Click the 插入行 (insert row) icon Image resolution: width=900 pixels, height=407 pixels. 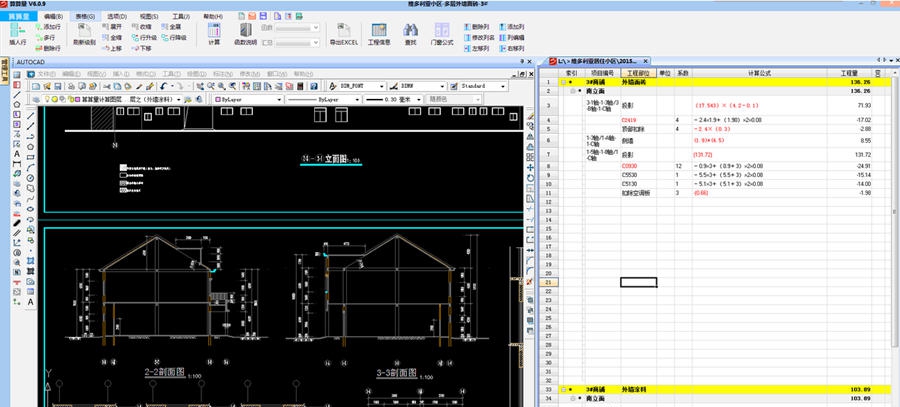coord(17,32)
